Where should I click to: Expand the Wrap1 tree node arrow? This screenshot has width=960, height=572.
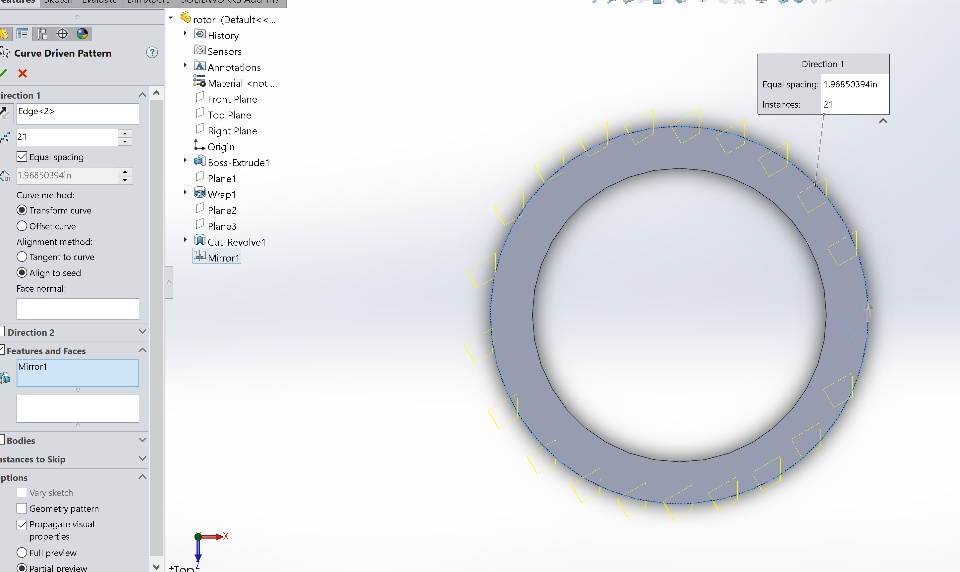point(185,192)
